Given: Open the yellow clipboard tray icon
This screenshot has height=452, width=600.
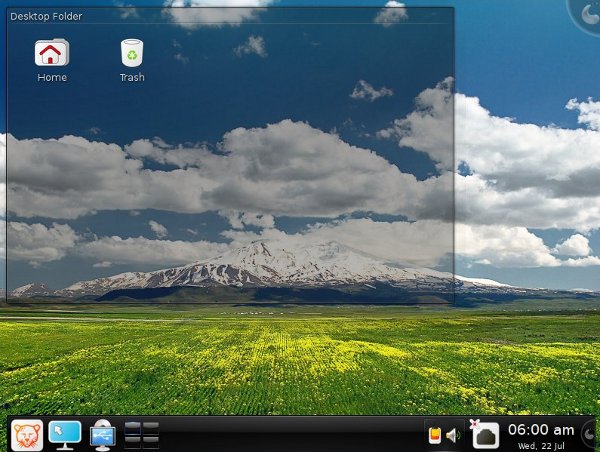Looking at the screenshot, I should [x=435, y=436].
